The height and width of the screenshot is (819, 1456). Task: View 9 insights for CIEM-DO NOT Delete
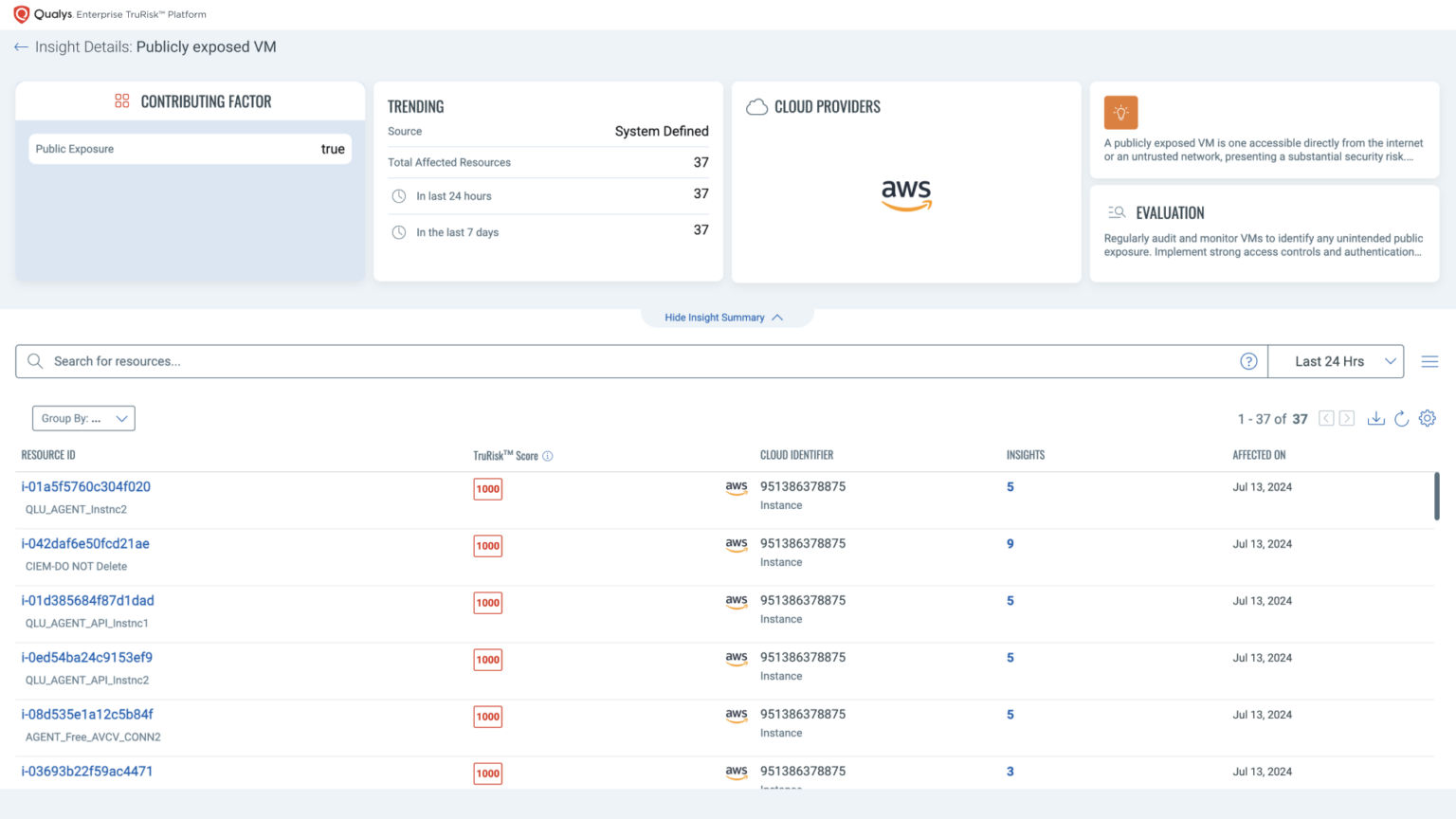[1010, 543]
